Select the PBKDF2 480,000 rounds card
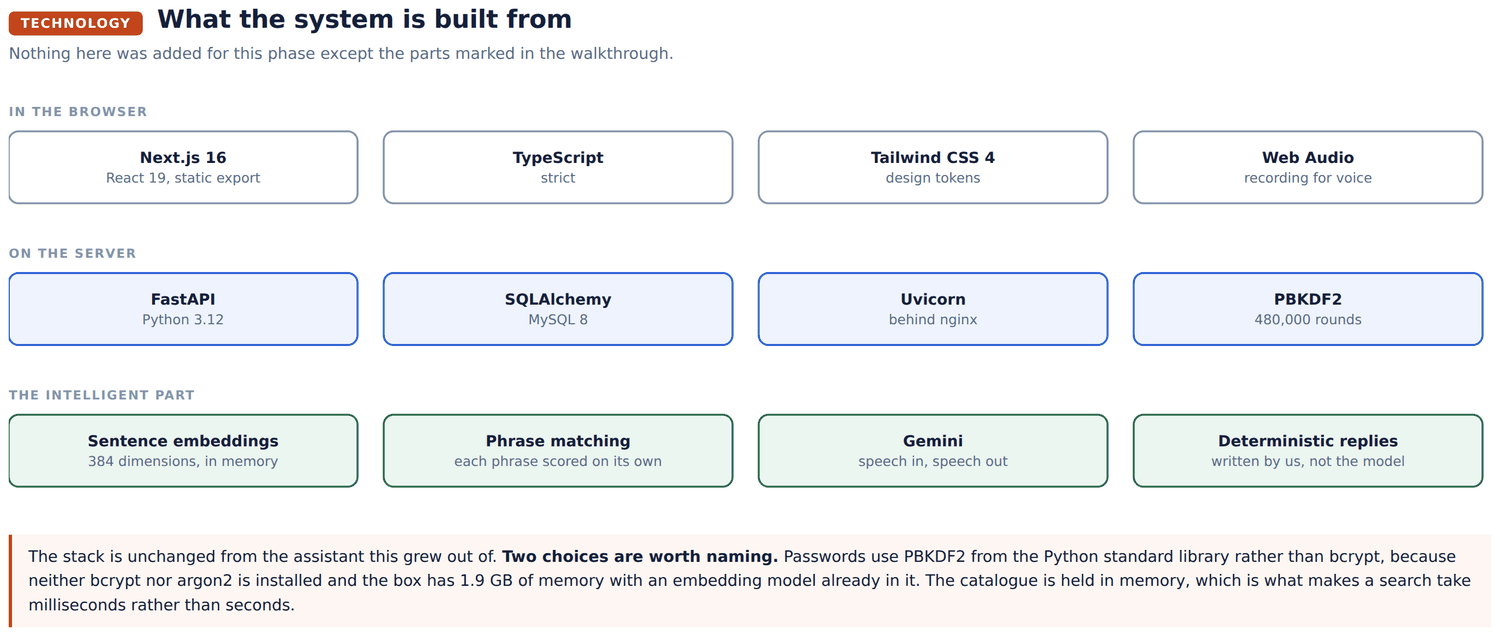The height and width of the screenshot is (636, 1500). point(1308,309)
